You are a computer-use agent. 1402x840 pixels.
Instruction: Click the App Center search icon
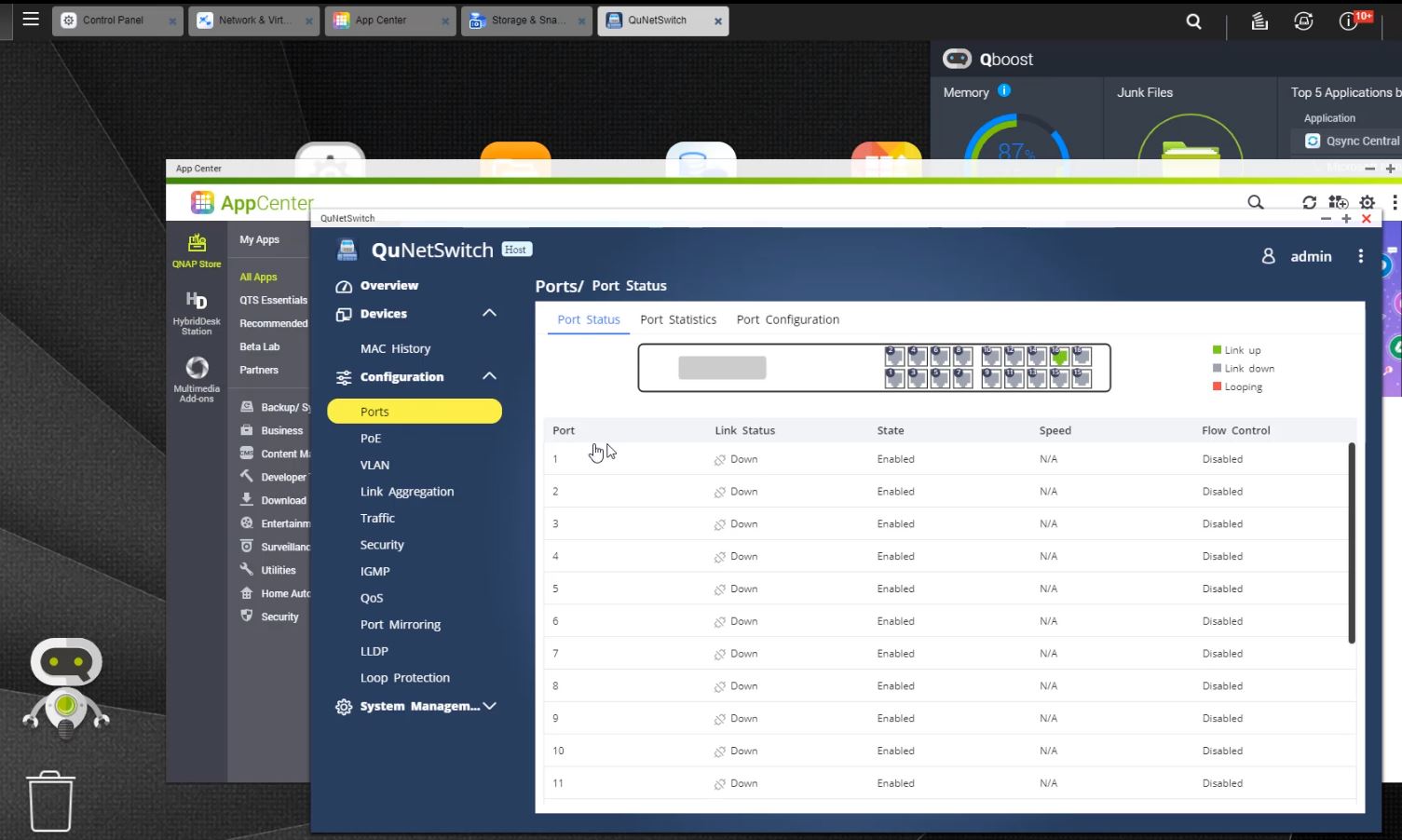1256,202
